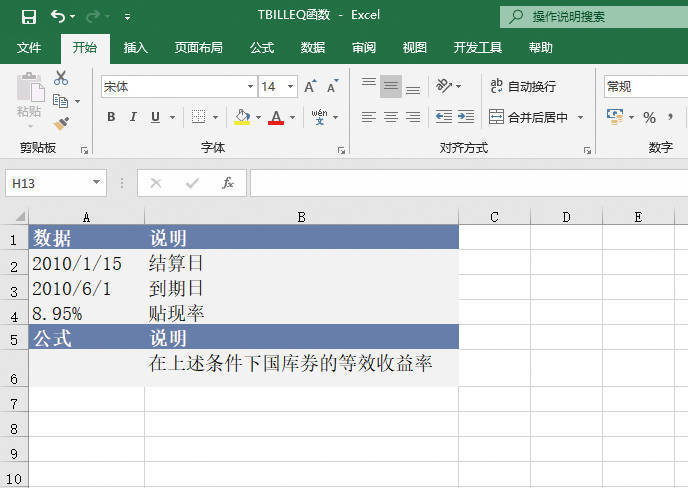The image size is (688, 488).
Task: Click Merge and Center (合并后居中) button
Action: pos(528,117)
